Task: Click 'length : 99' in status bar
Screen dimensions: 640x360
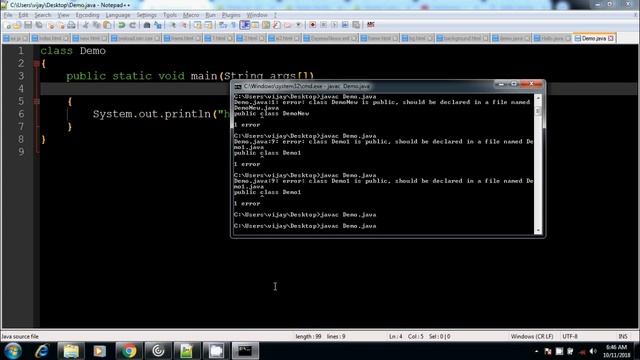Action: 308,336
